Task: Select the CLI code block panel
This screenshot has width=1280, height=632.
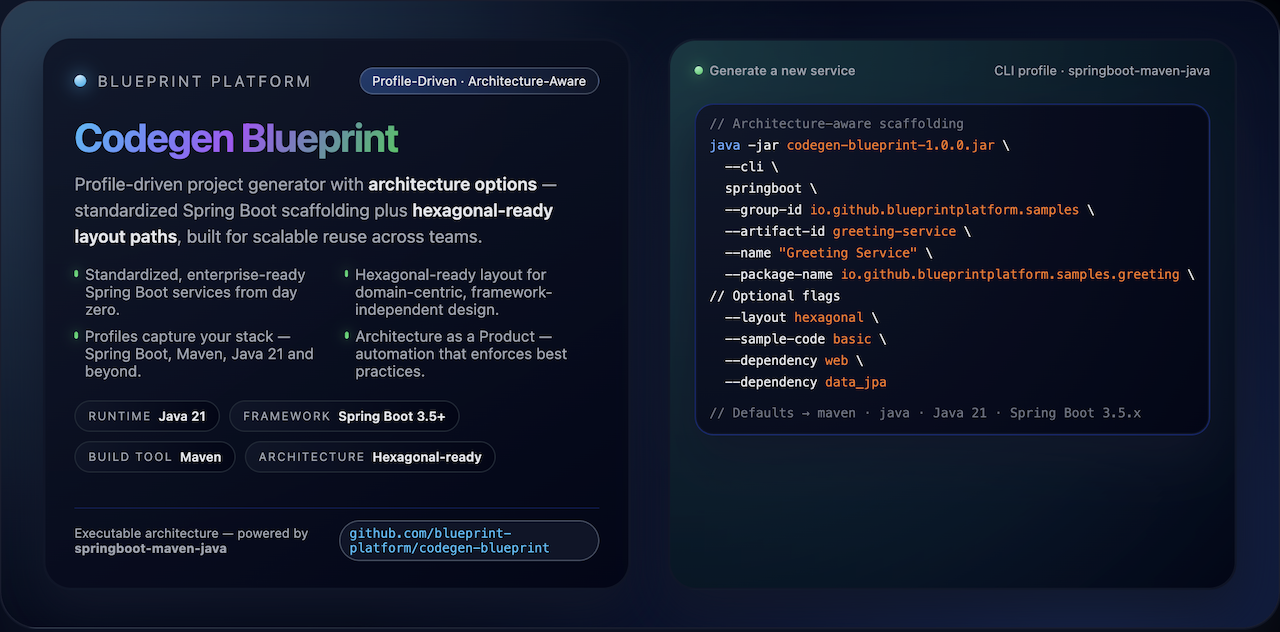Action: (952, 268)
